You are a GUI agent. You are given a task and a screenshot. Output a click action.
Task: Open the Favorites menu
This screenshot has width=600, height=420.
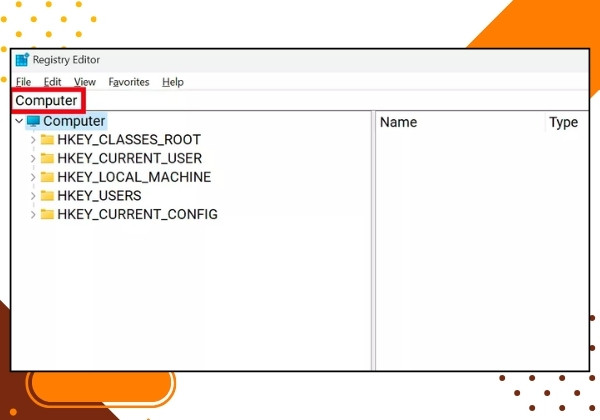click(x=129, y=82)
